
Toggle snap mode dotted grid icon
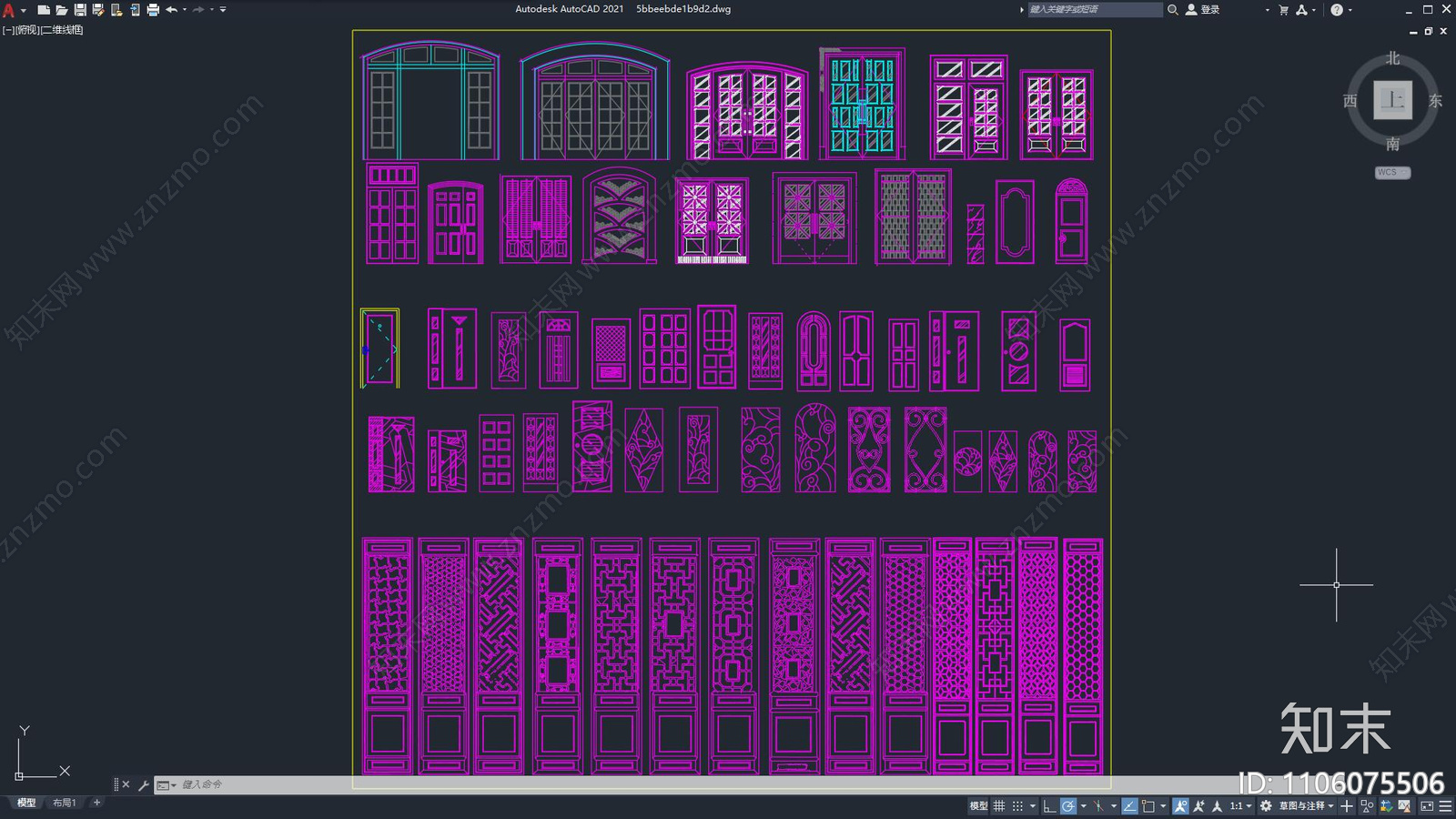[1017, 806]
